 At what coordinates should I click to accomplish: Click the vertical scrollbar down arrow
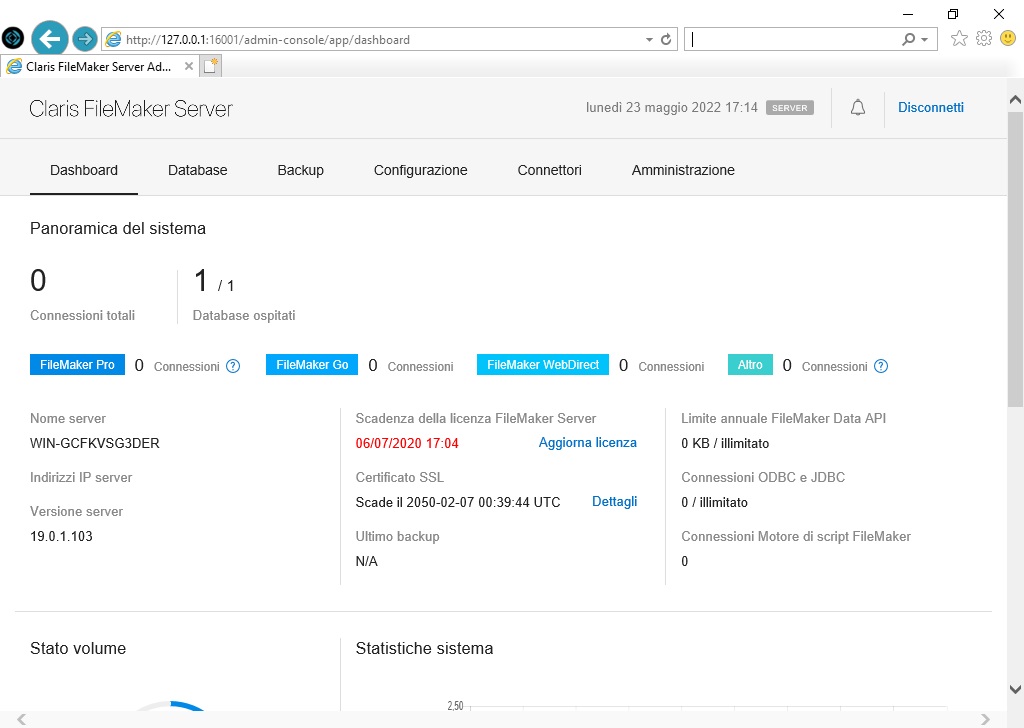(1016, 689)
